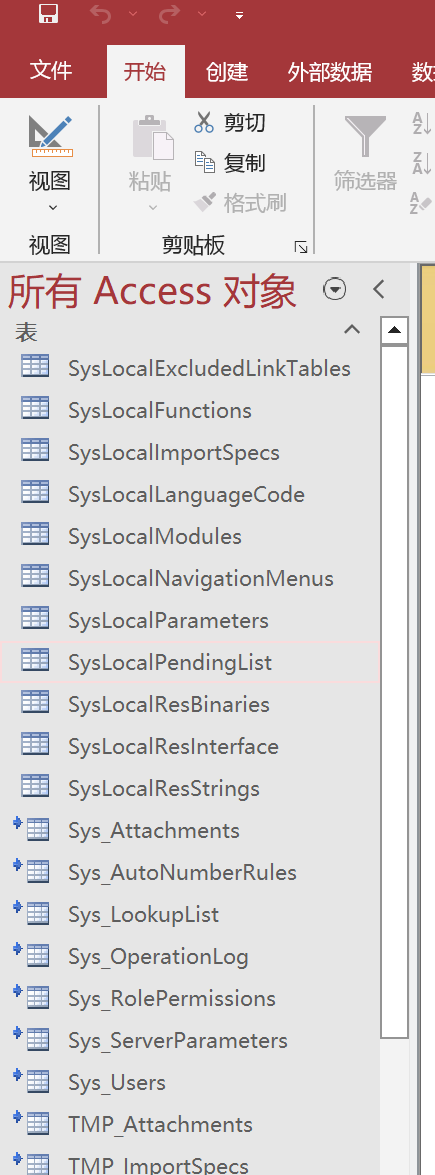Switch to the 创建 ribbon tab
Viewport: 435px width, 1175px height.
[226, 72]
